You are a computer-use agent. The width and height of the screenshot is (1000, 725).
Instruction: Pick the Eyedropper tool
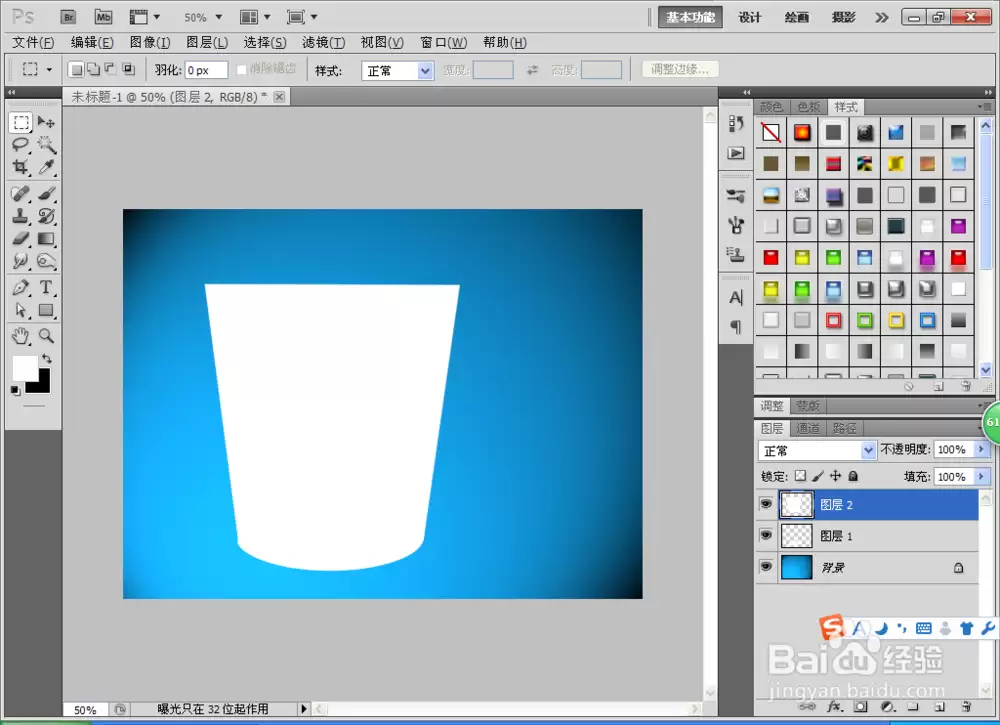(46, 167)
